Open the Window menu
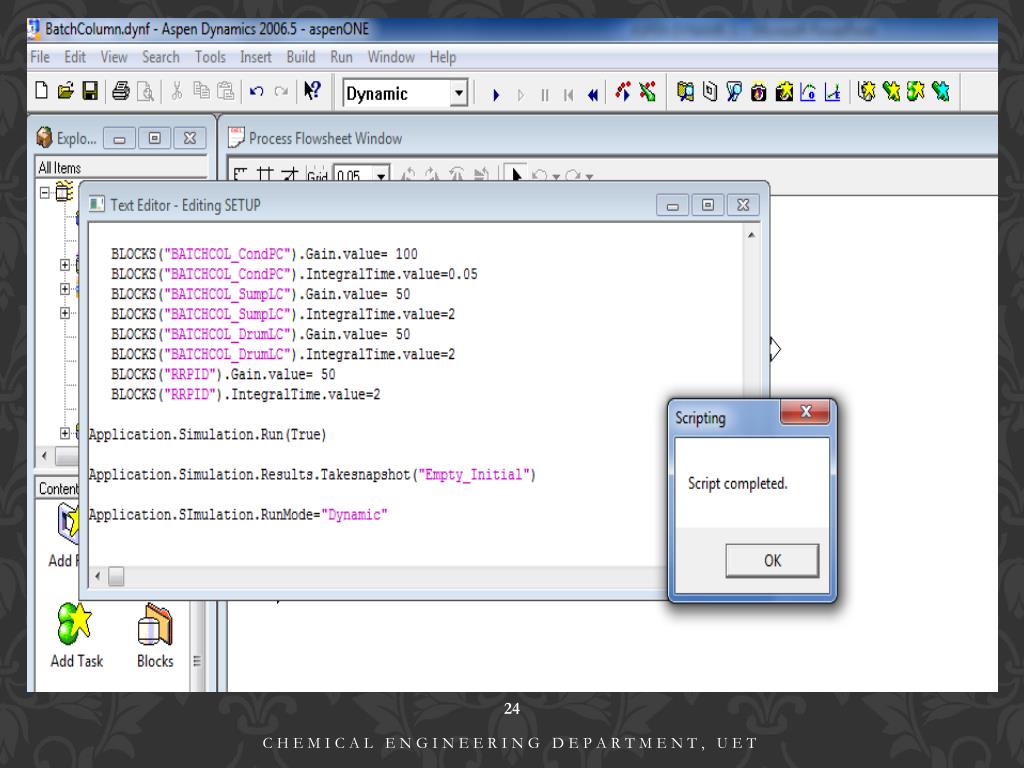 (391, 57)
